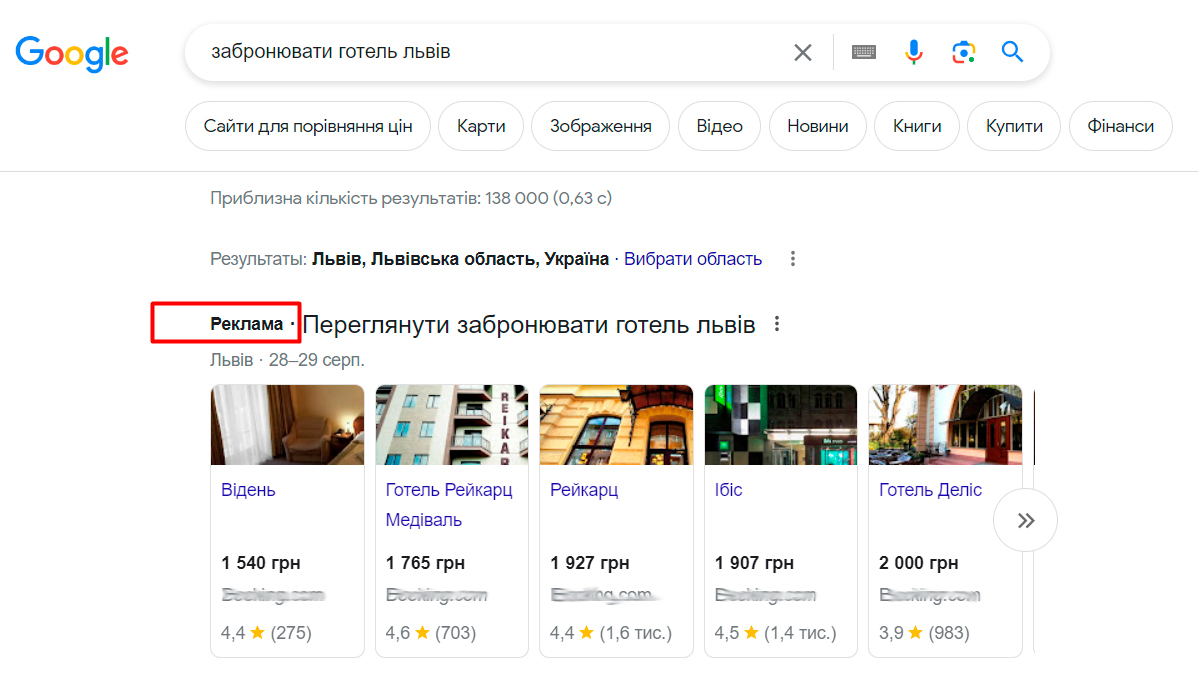The height and width of the screenshot is (682, 1198).
Task: Click the next arrow on hotel carousel
Action: [x=1025, y=520]
